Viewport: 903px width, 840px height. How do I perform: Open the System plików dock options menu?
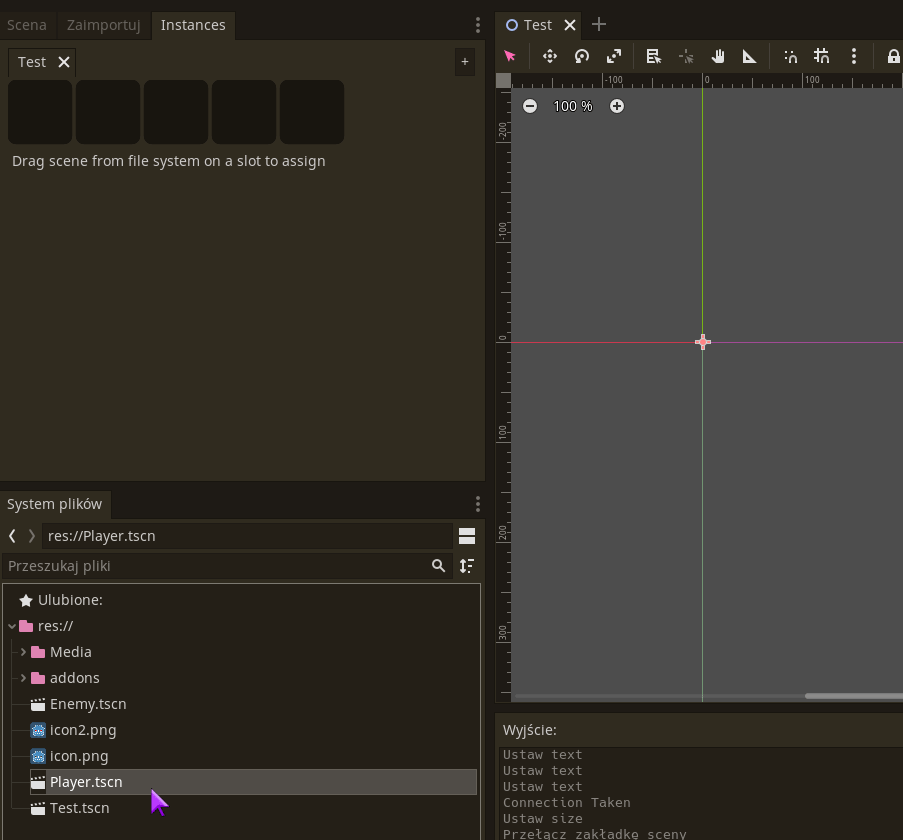pos(477,504)
